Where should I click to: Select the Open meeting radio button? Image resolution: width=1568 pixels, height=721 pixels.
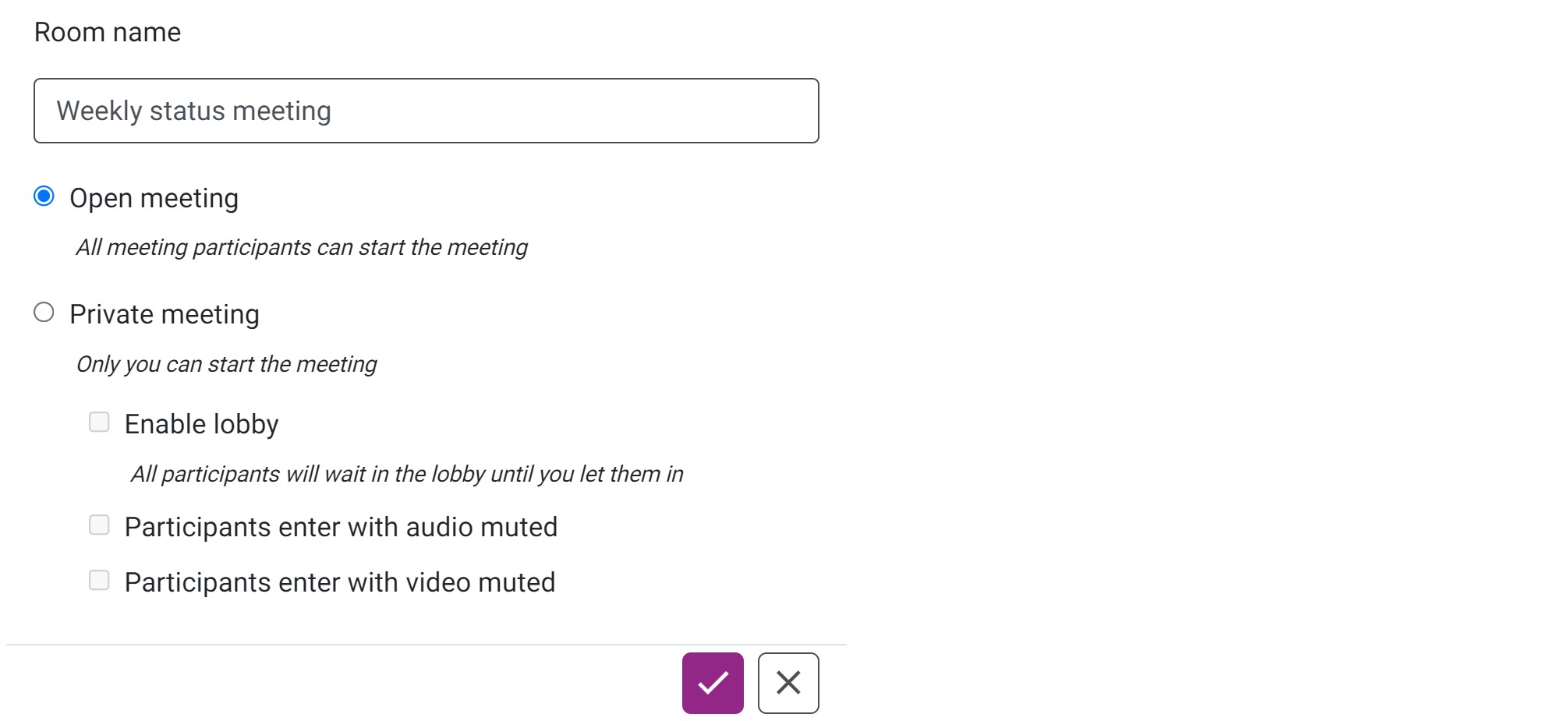tap(44, 196)
